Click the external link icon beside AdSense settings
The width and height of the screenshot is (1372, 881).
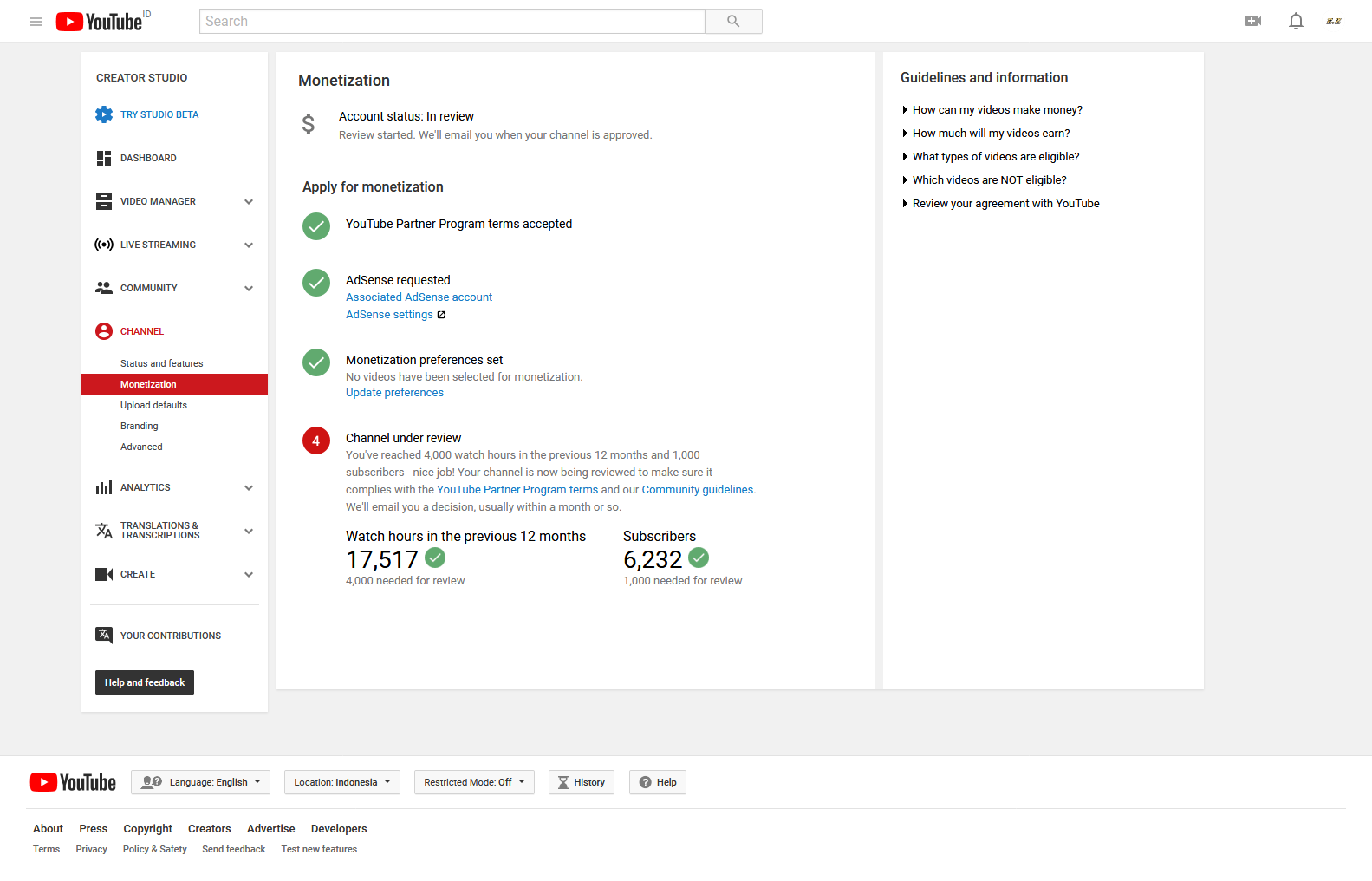441,315
